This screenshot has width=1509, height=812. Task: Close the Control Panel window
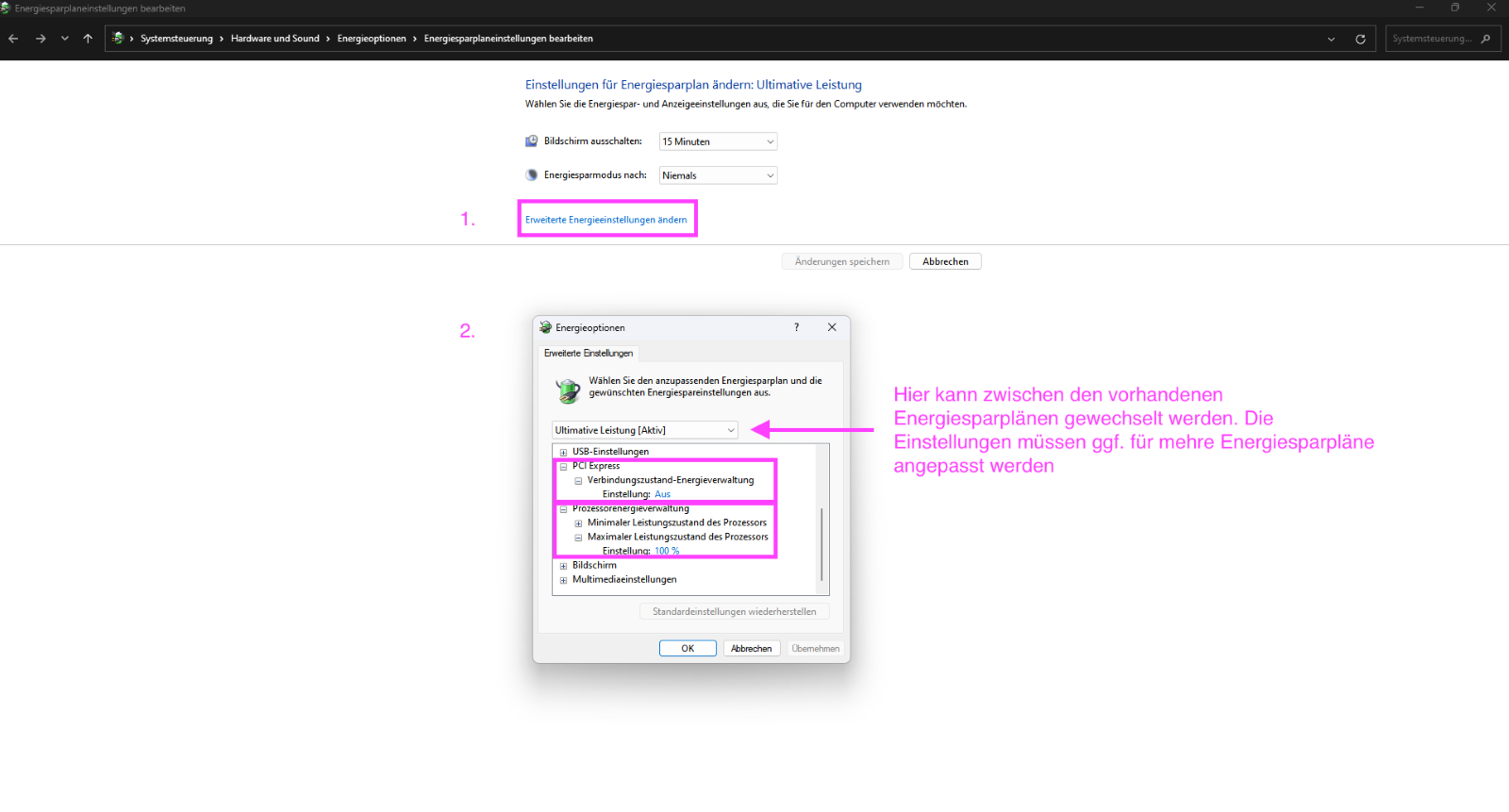1491,8
